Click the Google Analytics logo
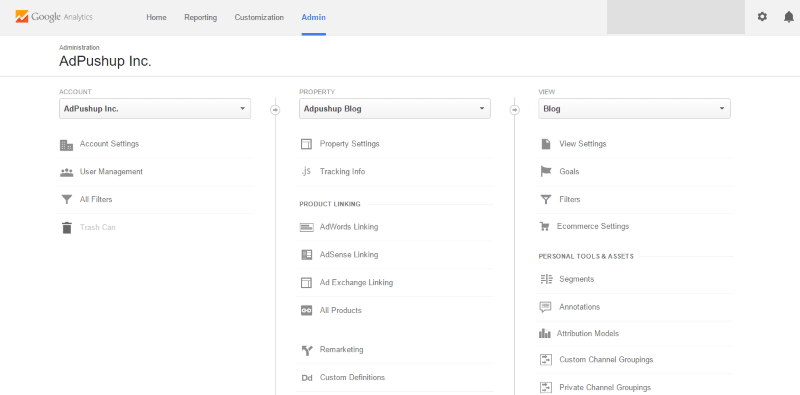 [54, 17]
